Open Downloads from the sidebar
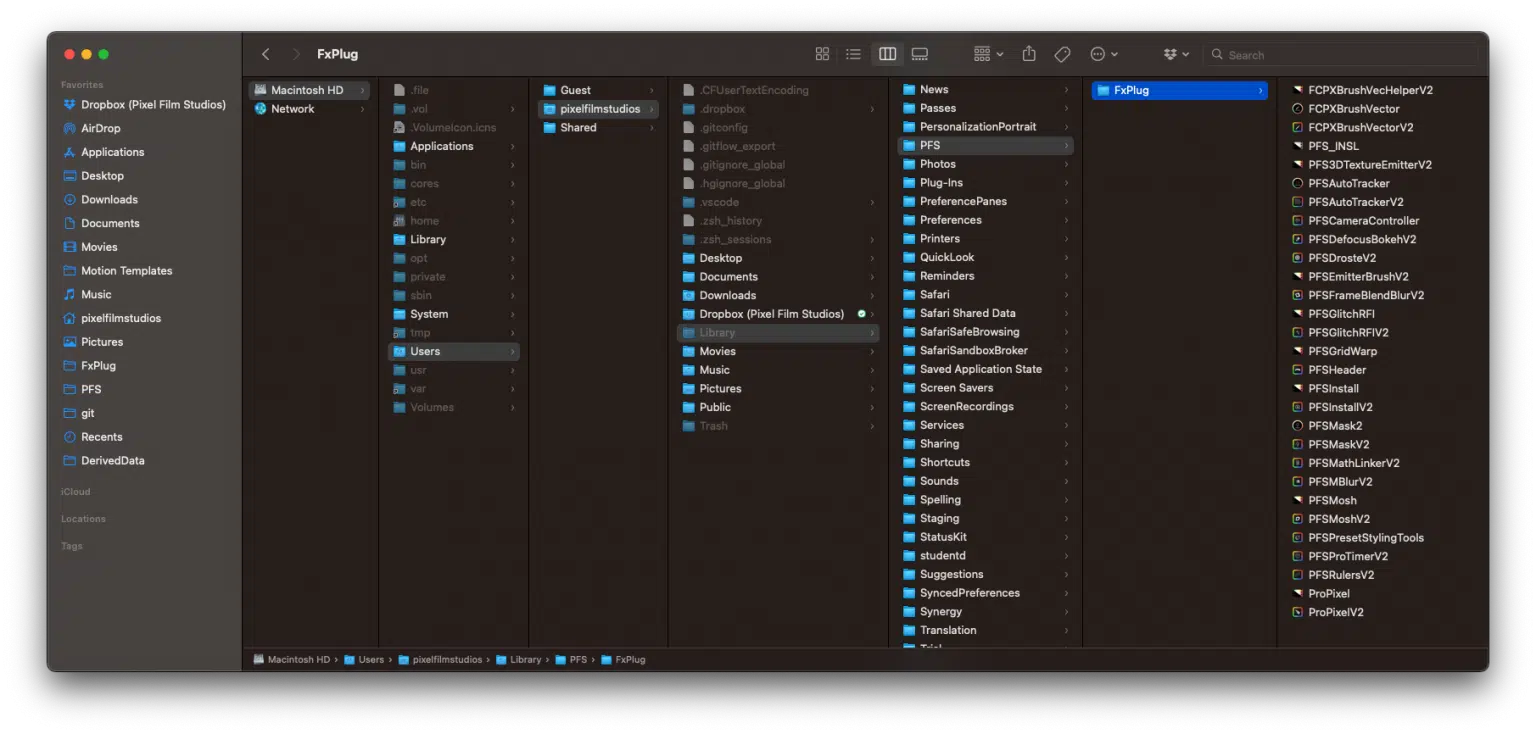This screenshot has height=734, width=1536. 100,199
